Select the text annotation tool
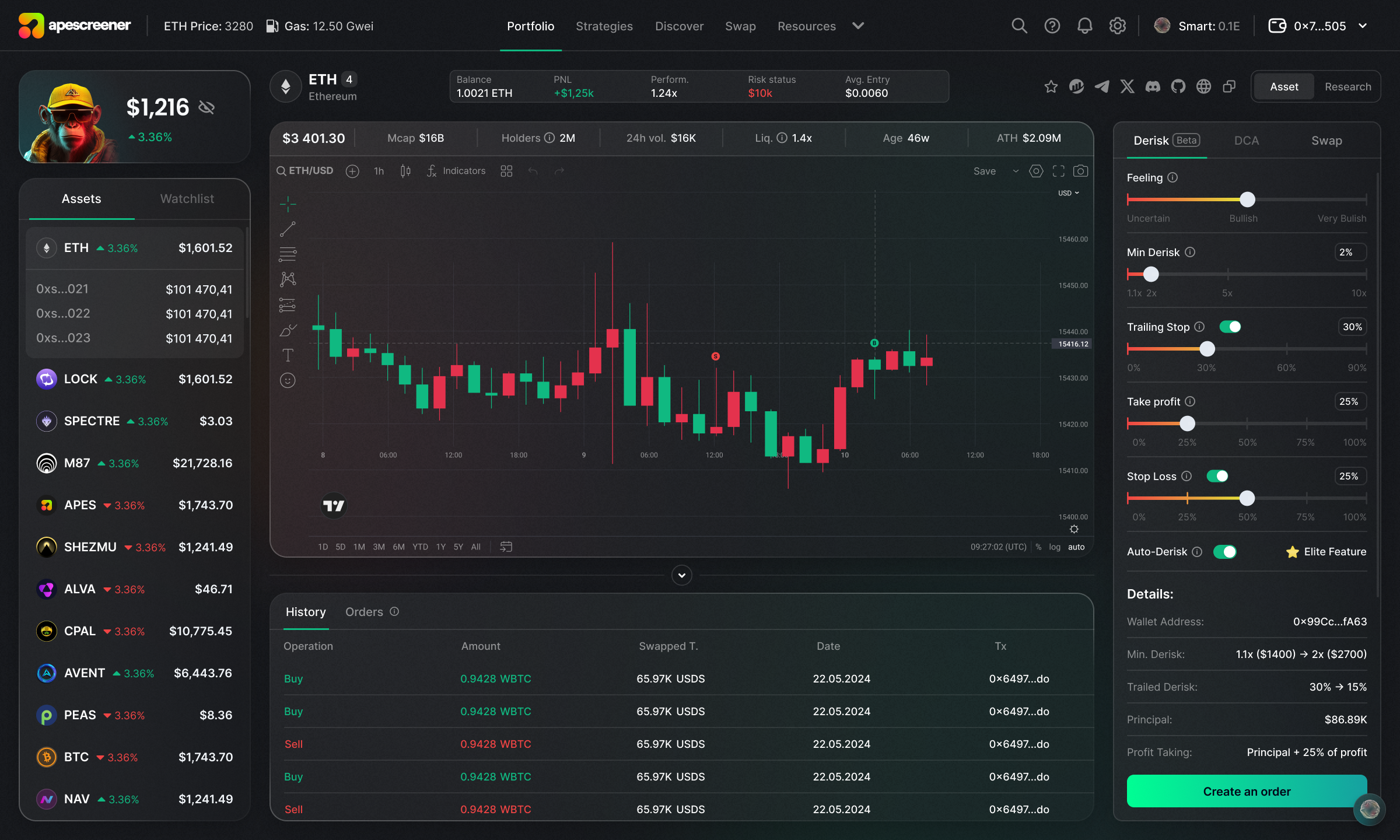 (288, 355)
